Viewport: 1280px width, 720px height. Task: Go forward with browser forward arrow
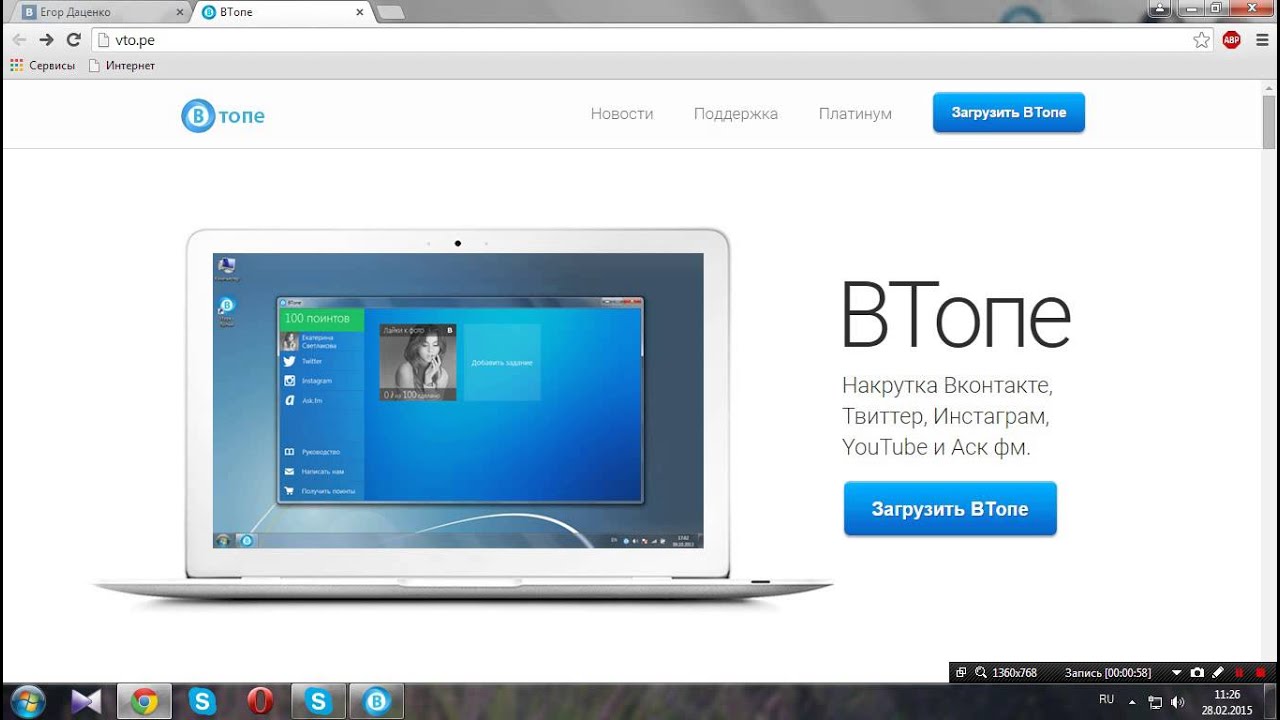[x=46, y=40]
